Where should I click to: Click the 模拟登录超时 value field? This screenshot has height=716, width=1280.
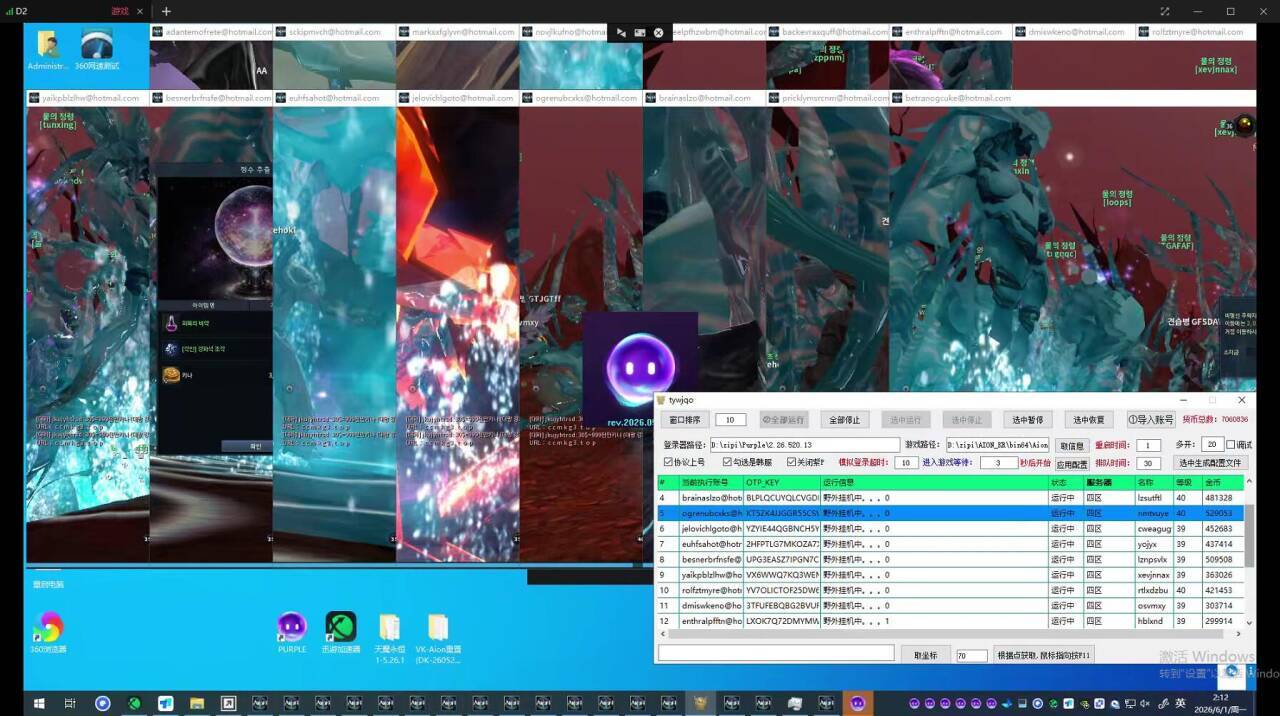coord(906,463)
